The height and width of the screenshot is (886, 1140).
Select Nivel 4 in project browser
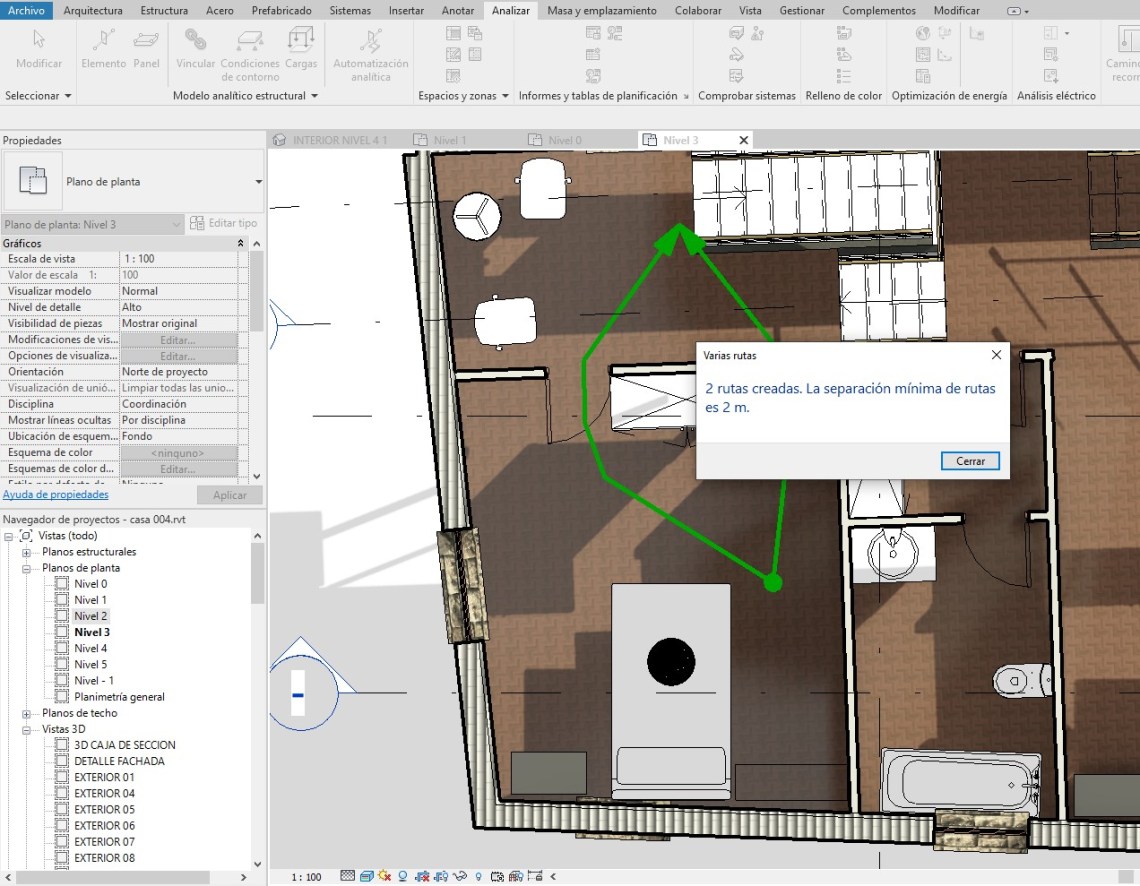pyautogui.click(x=90, y=648)
